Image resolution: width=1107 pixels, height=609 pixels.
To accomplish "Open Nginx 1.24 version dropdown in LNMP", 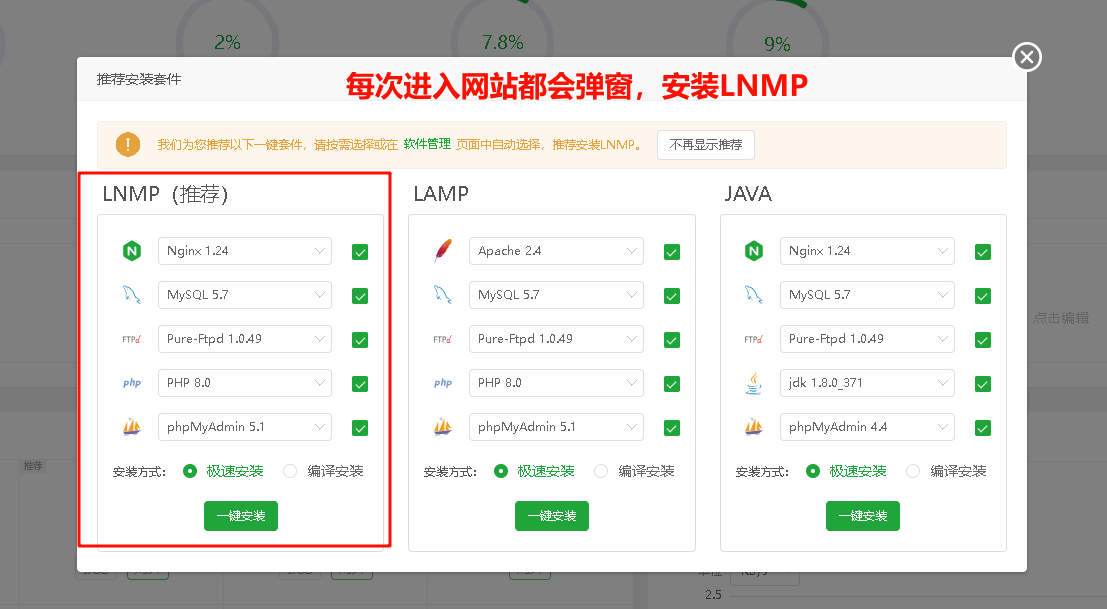I will click(245, 251).
